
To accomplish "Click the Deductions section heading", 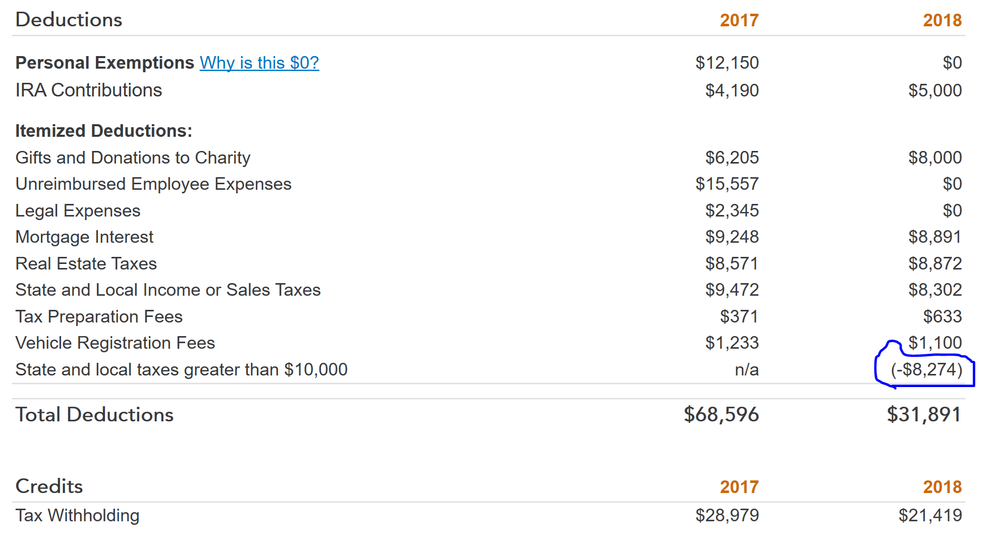I will click(x=69, y=20).
